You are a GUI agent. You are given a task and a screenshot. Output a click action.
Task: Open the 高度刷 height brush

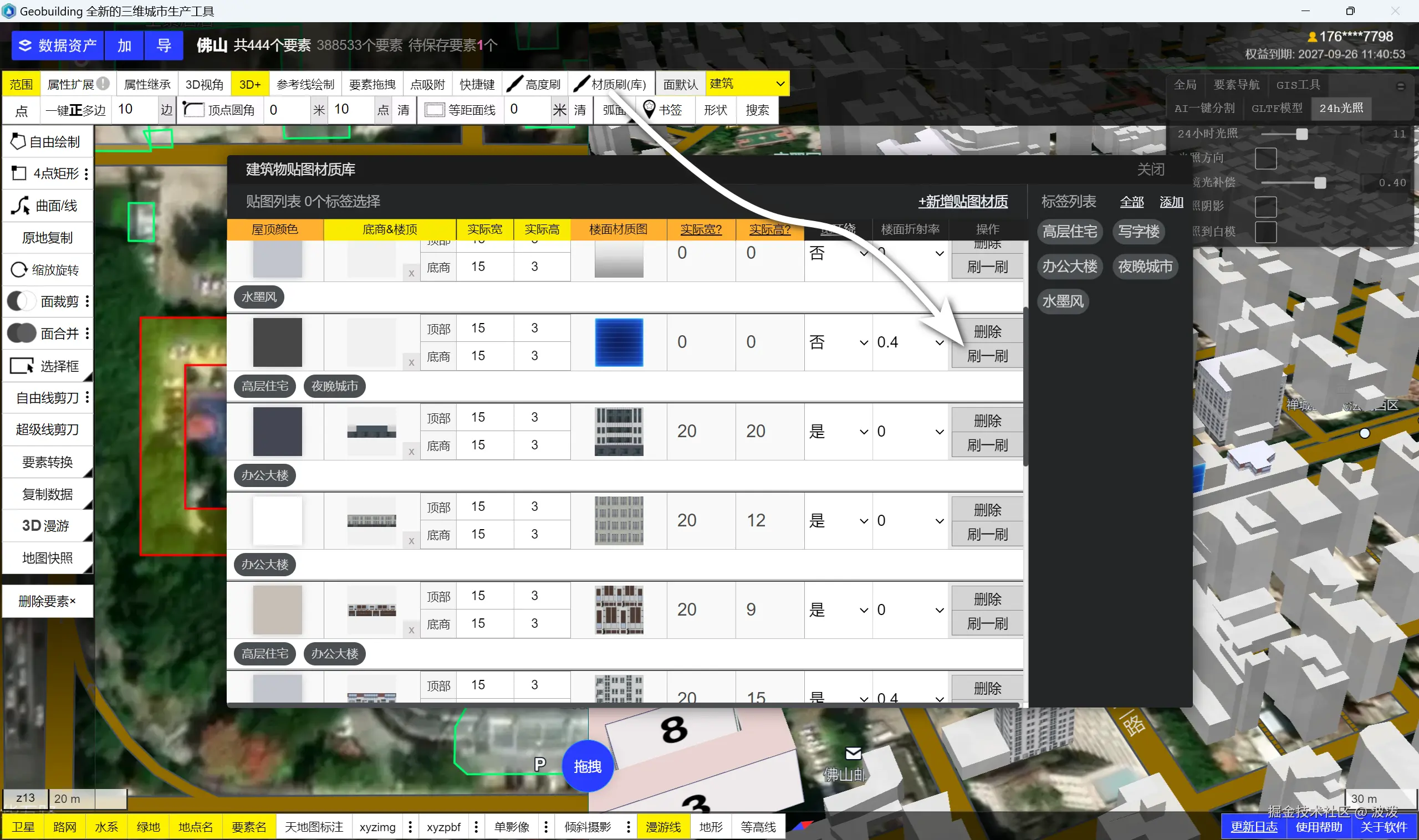tap(534, 84)
